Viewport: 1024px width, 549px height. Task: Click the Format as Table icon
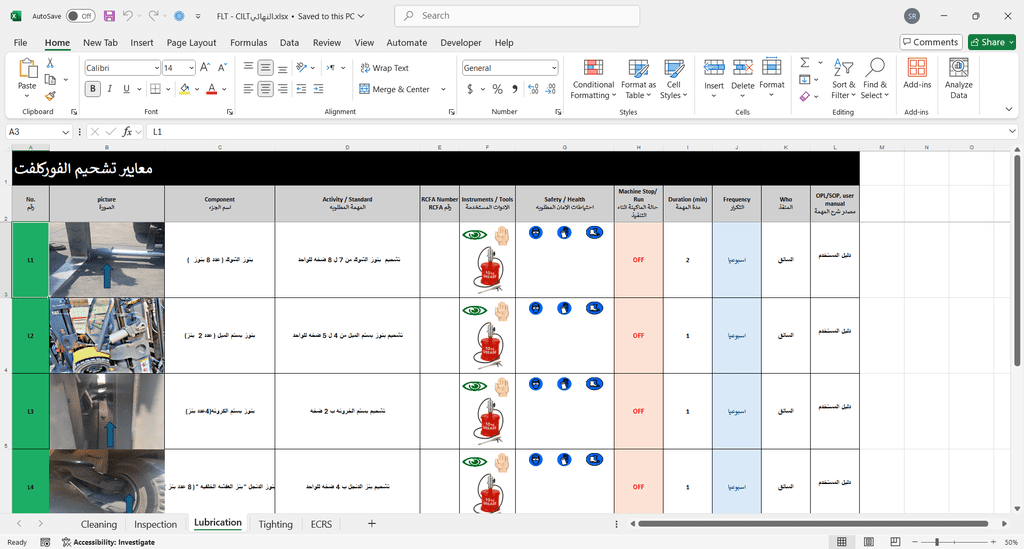638,69
